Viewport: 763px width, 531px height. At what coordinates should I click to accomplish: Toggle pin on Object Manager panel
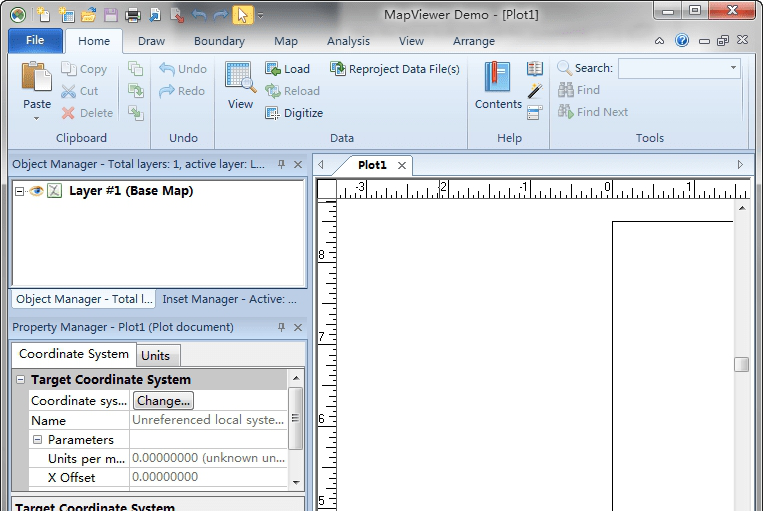pos(281,164)
